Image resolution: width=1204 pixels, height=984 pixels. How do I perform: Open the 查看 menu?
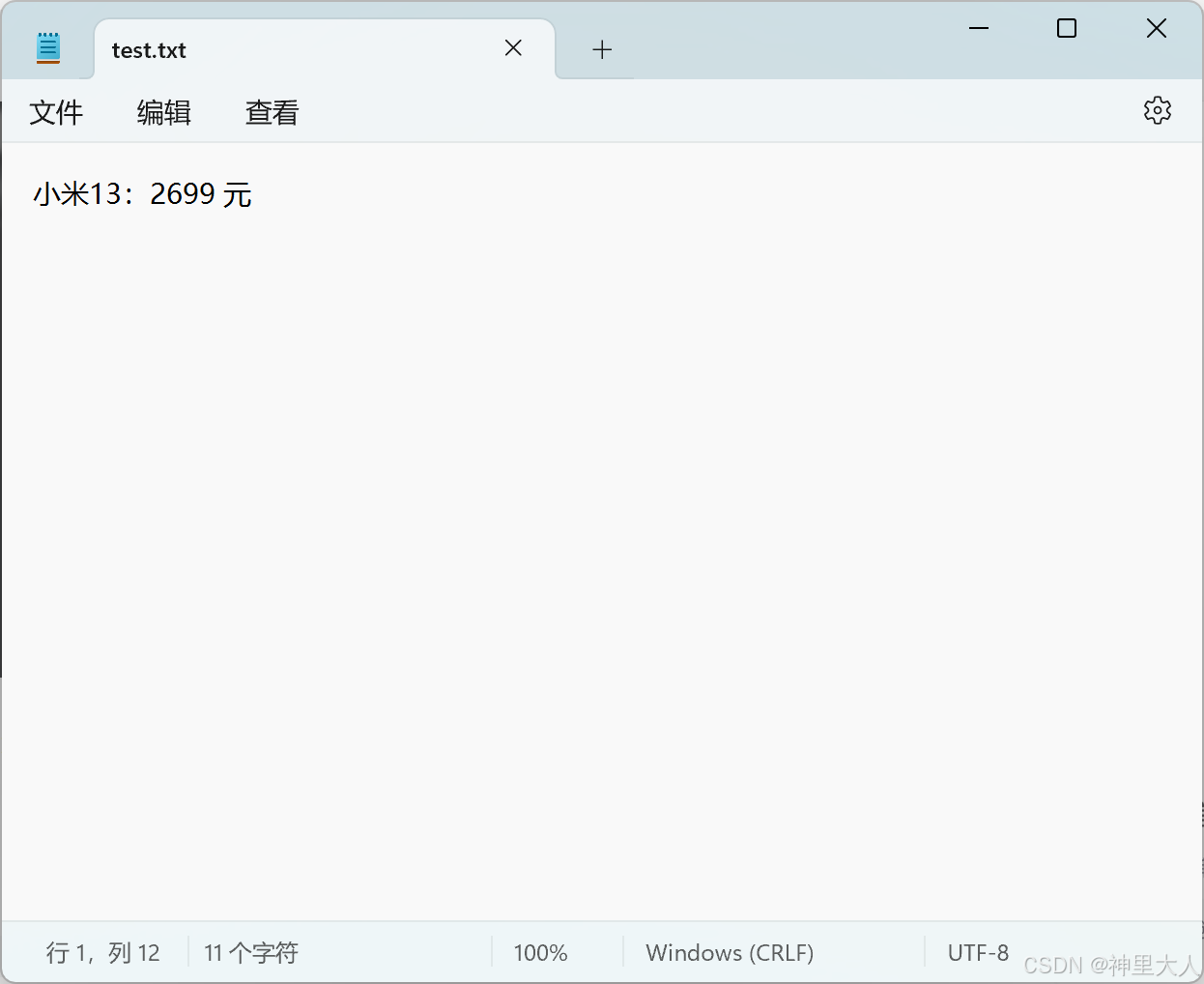272,112
